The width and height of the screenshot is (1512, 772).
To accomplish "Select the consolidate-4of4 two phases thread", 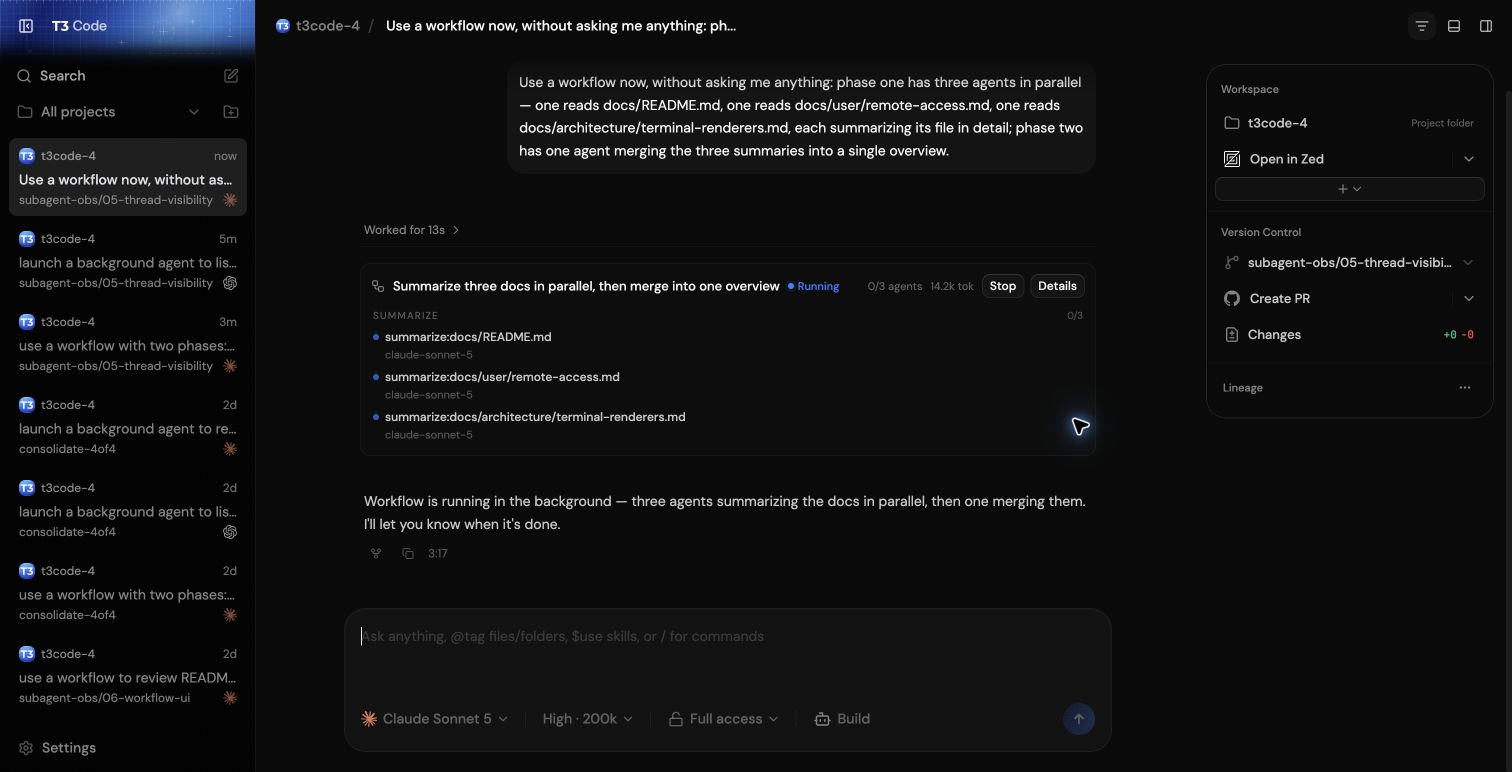I will pyautogui.click(x=128, y=592).
